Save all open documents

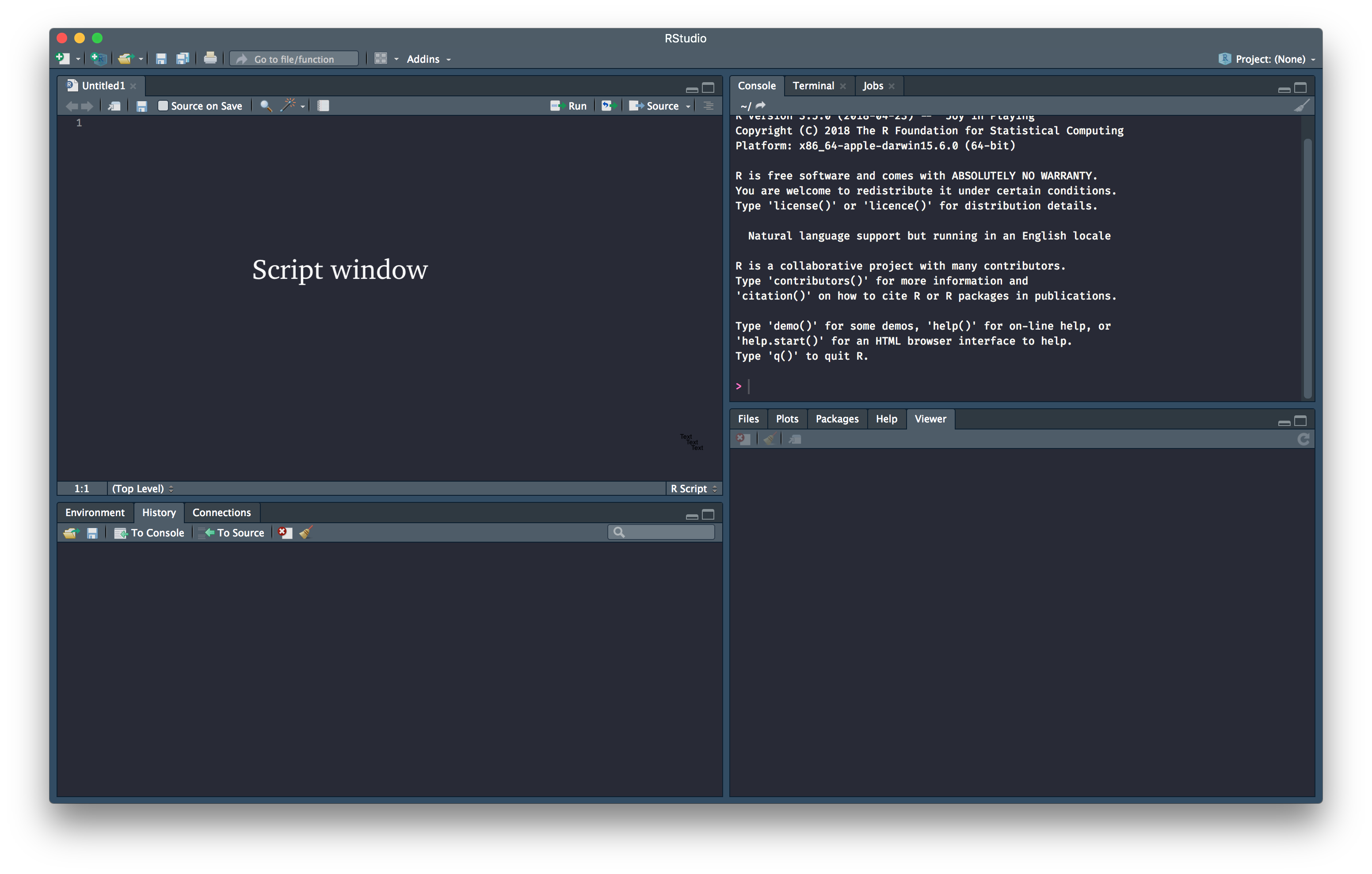coord(182,59)
